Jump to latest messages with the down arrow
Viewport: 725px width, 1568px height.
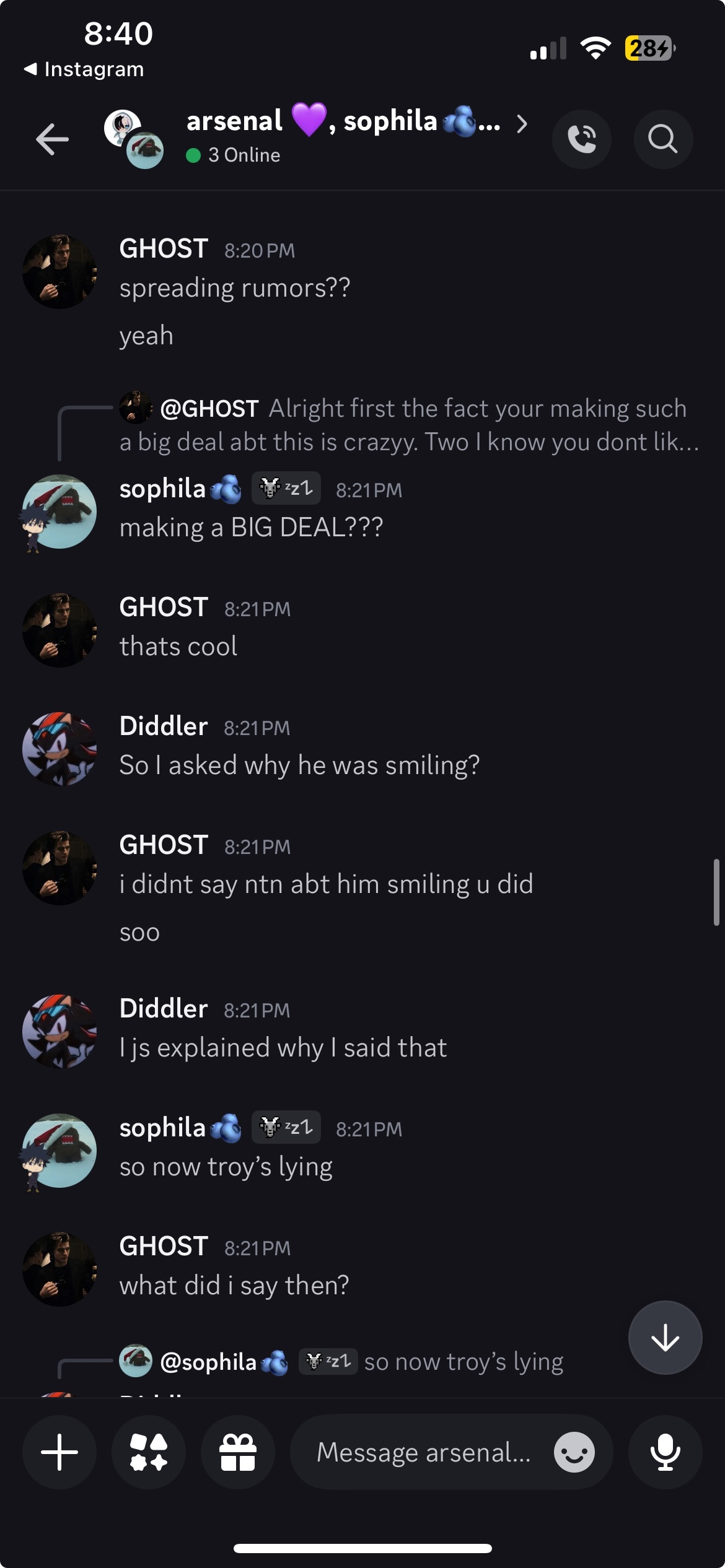point(665,1338)
